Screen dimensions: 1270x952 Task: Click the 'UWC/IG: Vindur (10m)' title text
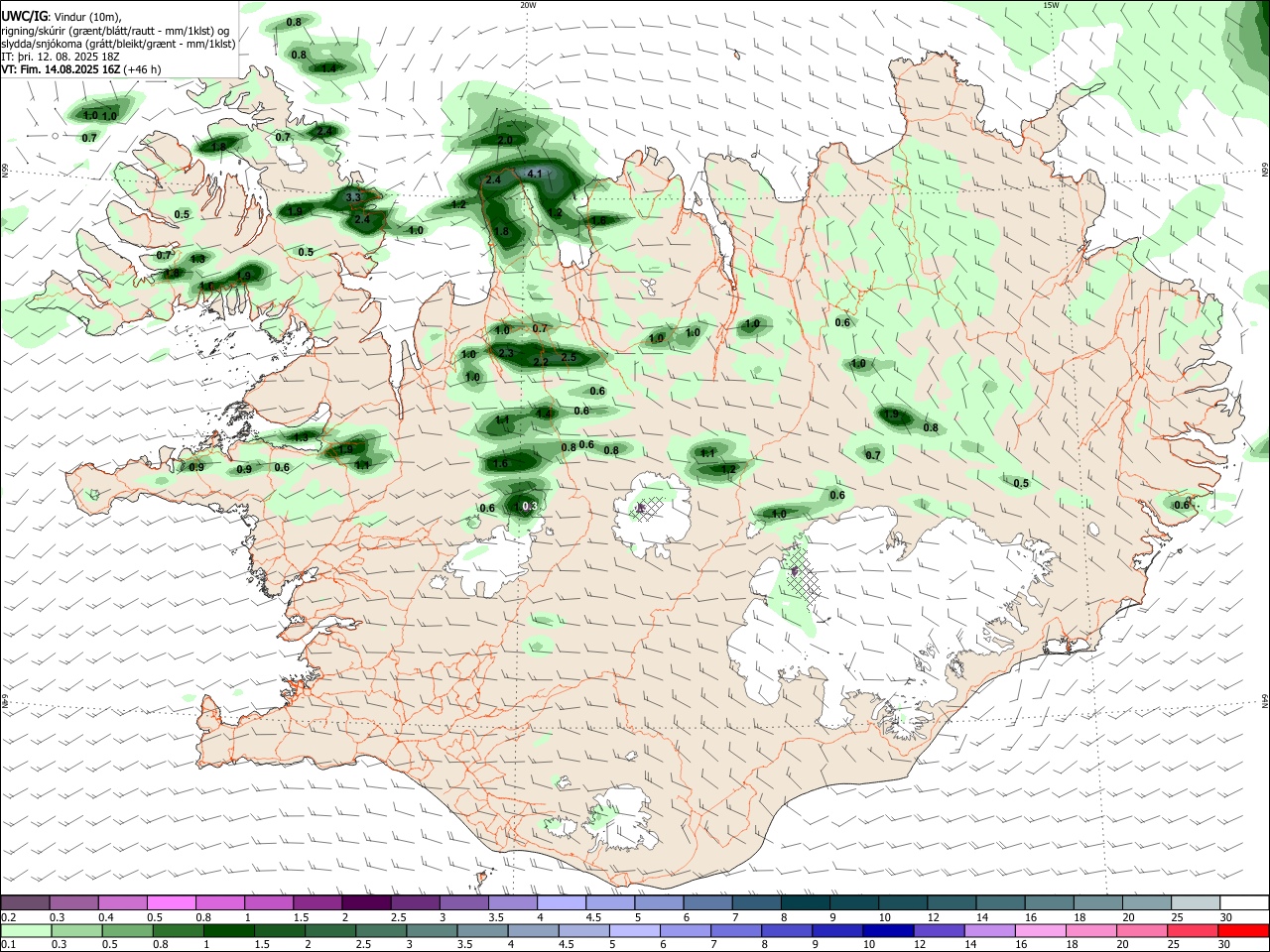tap(62, 16)
